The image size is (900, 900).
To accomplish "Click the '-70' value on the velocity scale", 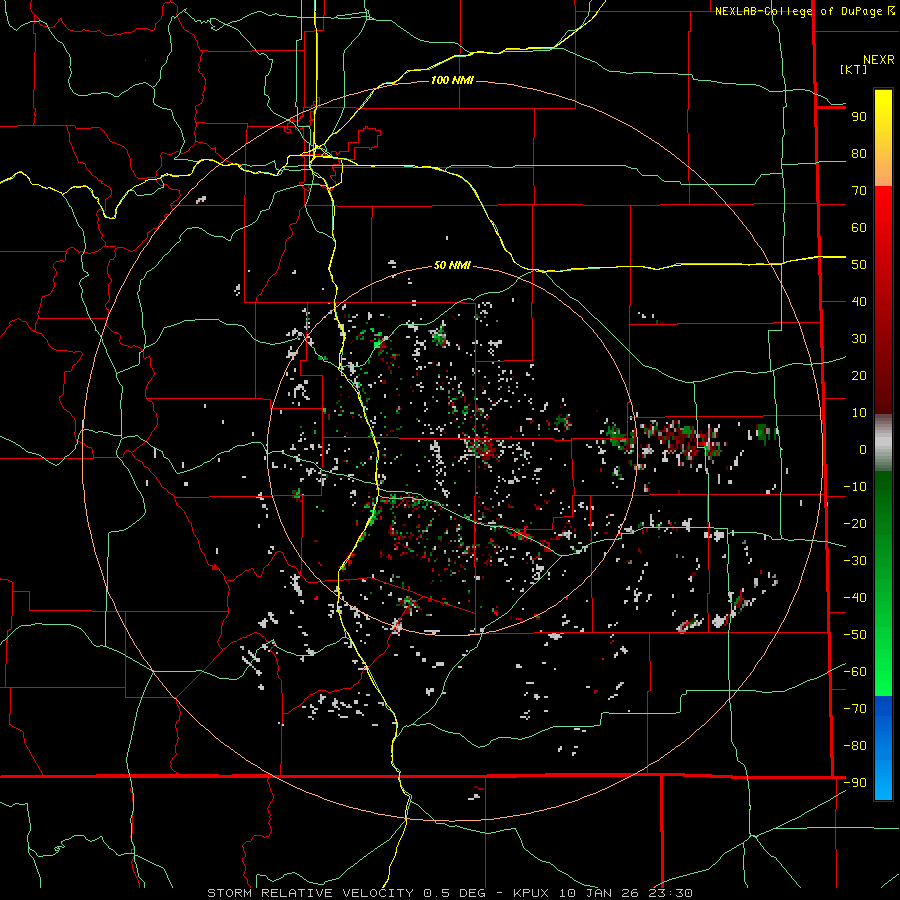I will click(x=855, y=709).
